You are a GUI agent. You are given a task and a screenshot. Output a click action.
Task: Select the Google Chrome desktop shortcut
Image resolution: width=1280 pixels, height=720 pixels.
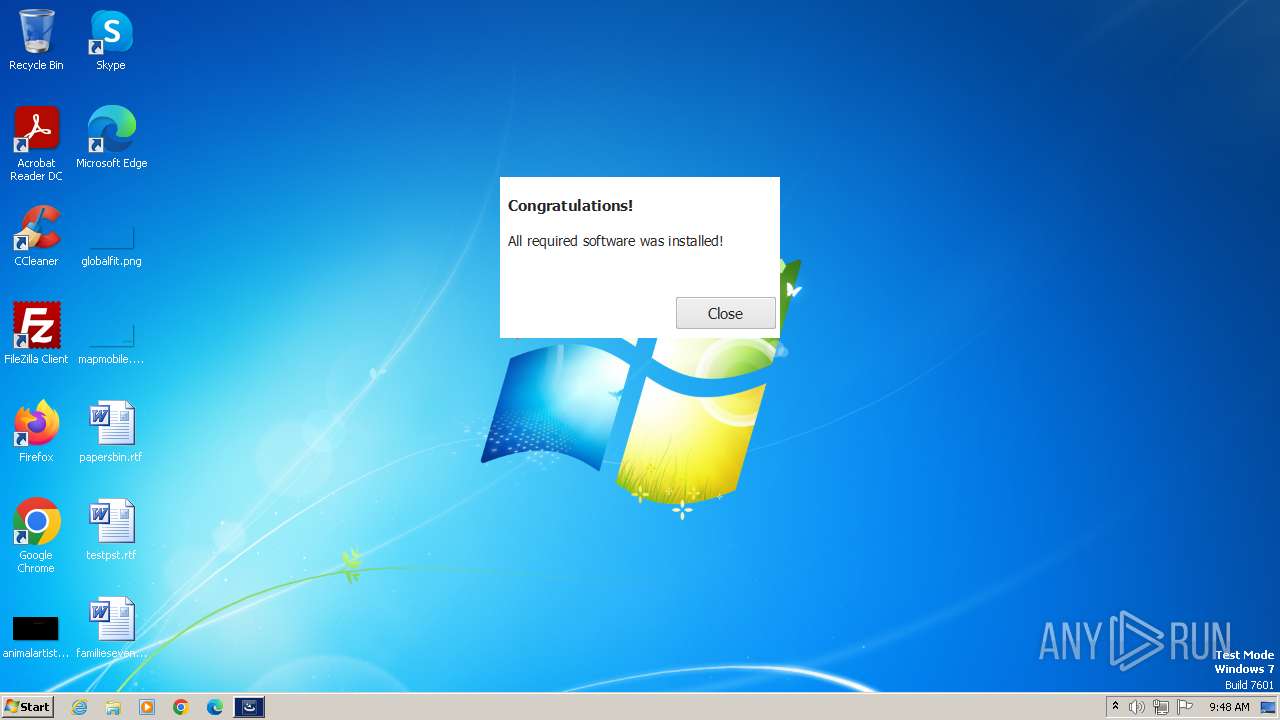click(x=36, y=536)
